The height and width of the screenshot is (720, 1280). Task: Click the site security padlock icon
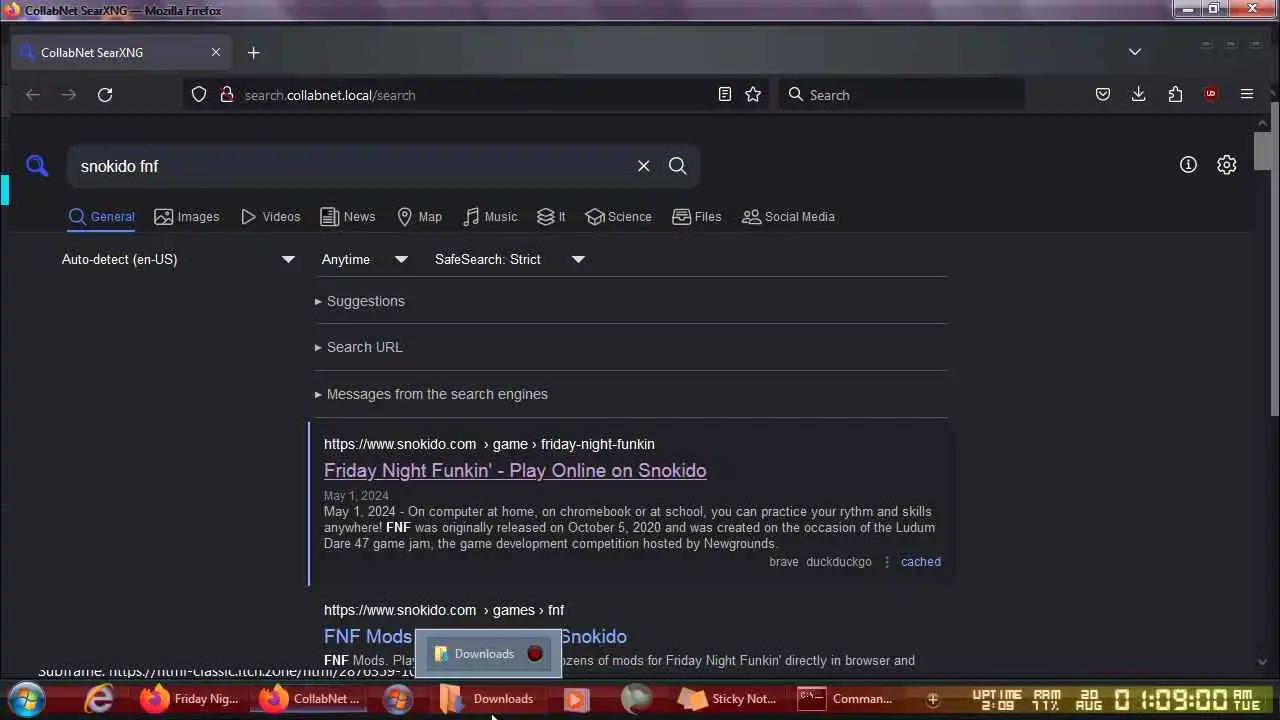pyautogui.click(x=226, y=95)
